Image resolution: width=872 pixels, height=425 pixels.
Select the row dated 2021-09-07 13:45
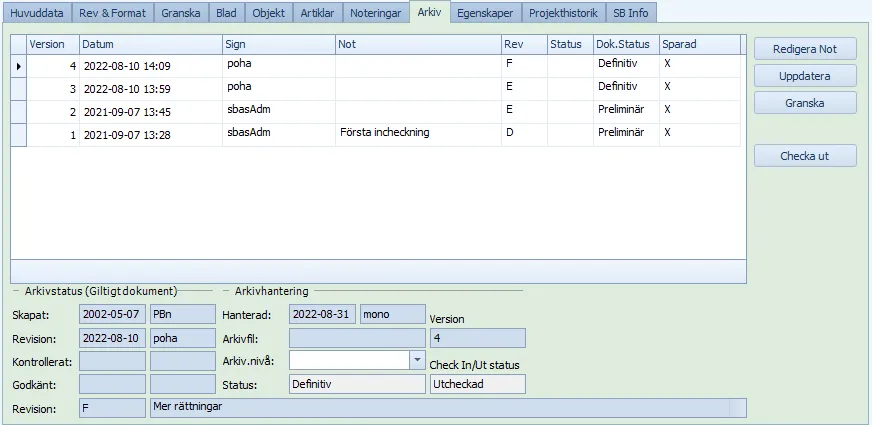click(376, 112)
